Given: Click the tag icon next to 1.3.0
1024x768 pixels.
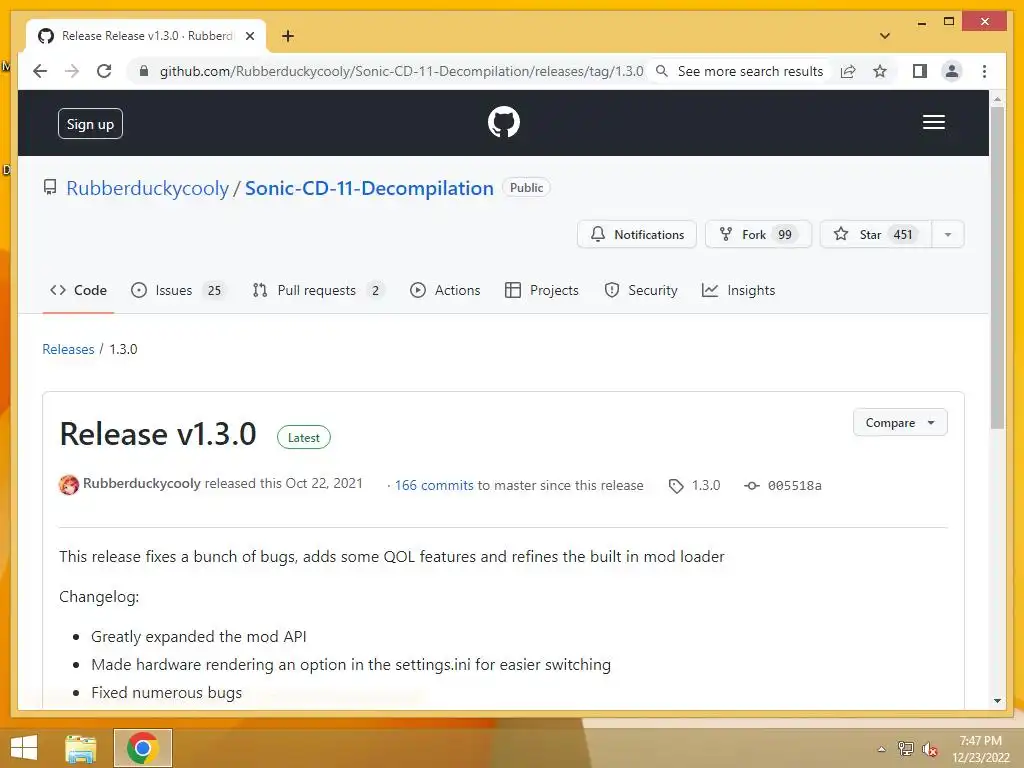Looking at the screenshot, I should point(676,486).
